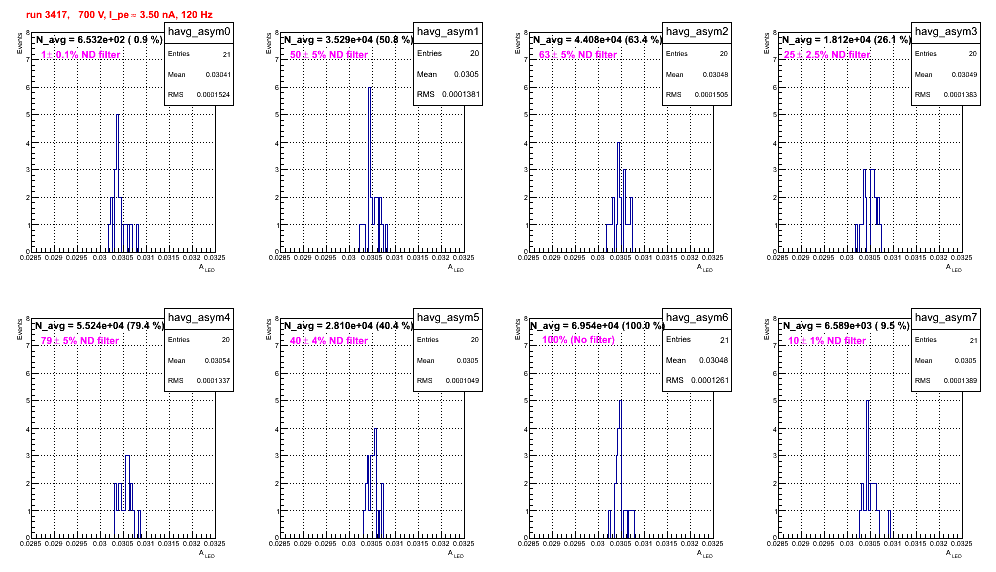This screenshot has height=572, width=996.
Task: Click the N_avg = 5.524e+04 label
Action: [x=99, y=326]
